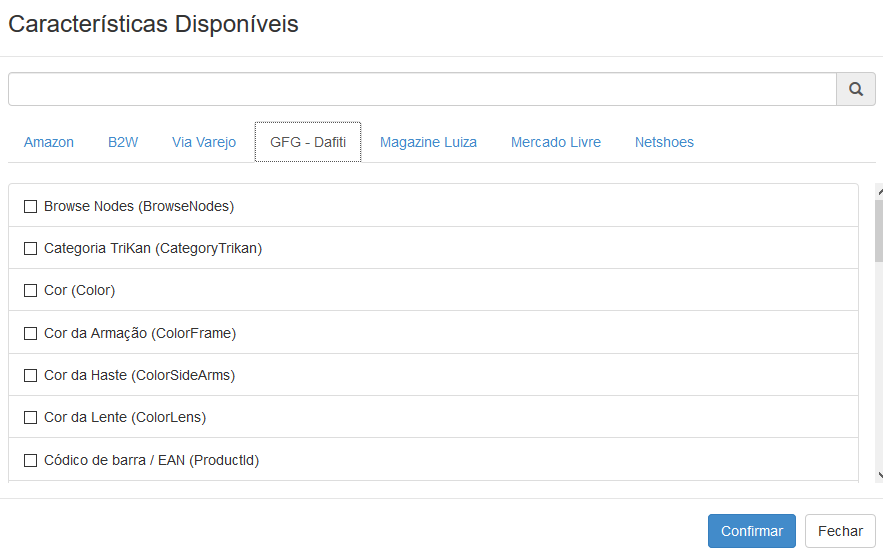The image size is (883, 550).
Task: Toggle the Cor da Lente checkbox
Action: 30,417
